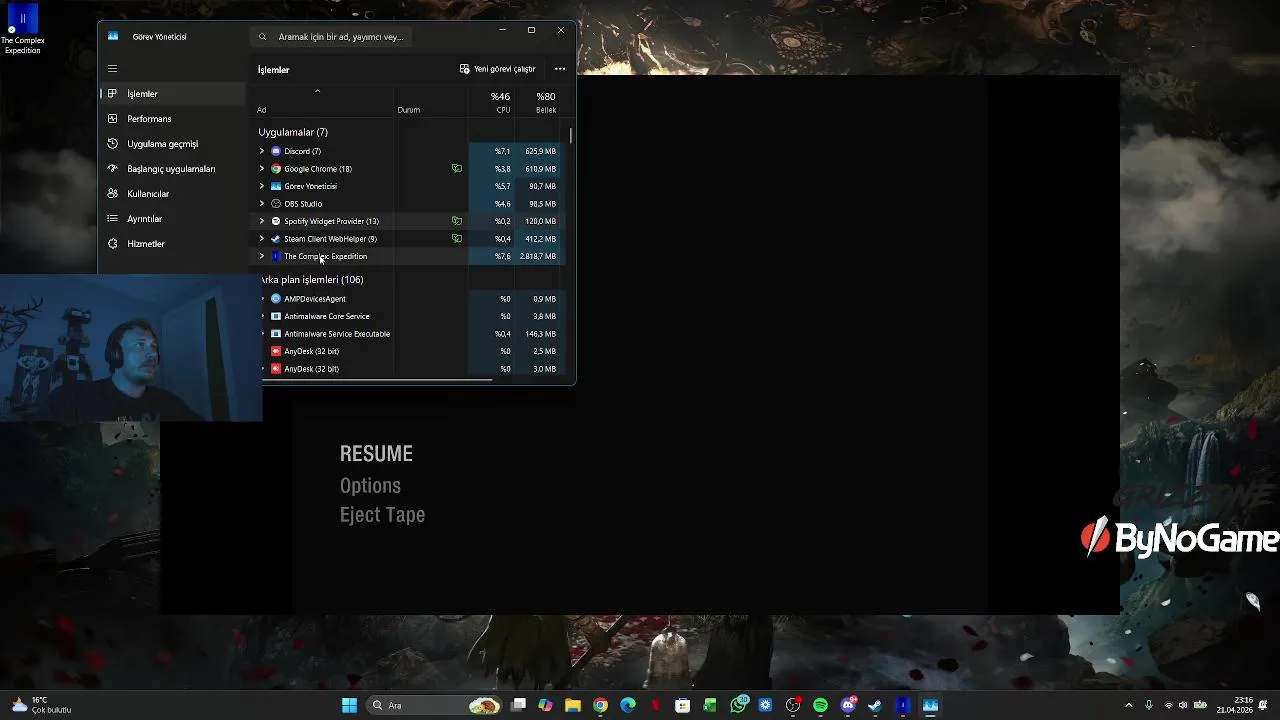Viewport: 1280px width, 720px height.
Task: Click the Uygulamalar (7) group heading
Action: tap(293, 132)
